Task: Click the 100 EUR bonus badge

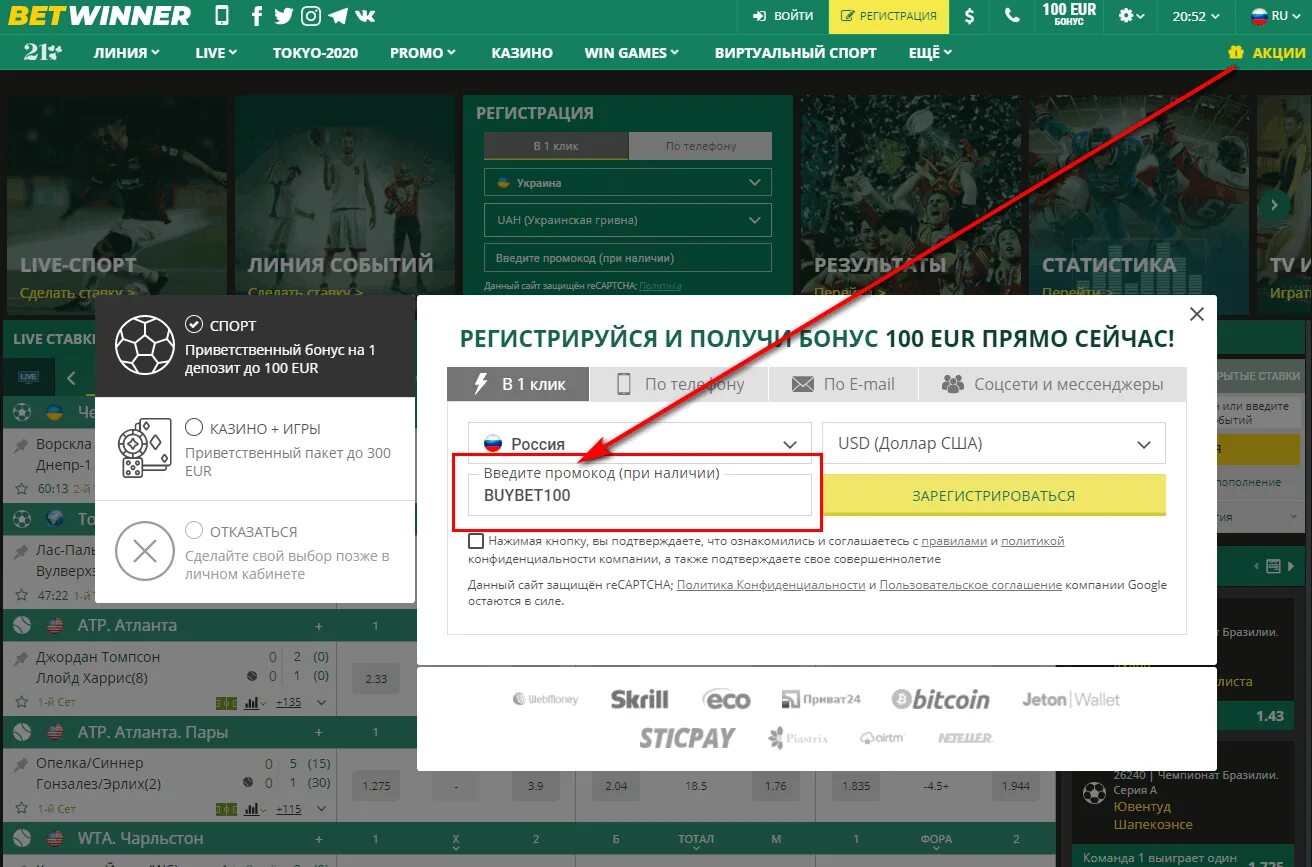Action: (1069, 14)
